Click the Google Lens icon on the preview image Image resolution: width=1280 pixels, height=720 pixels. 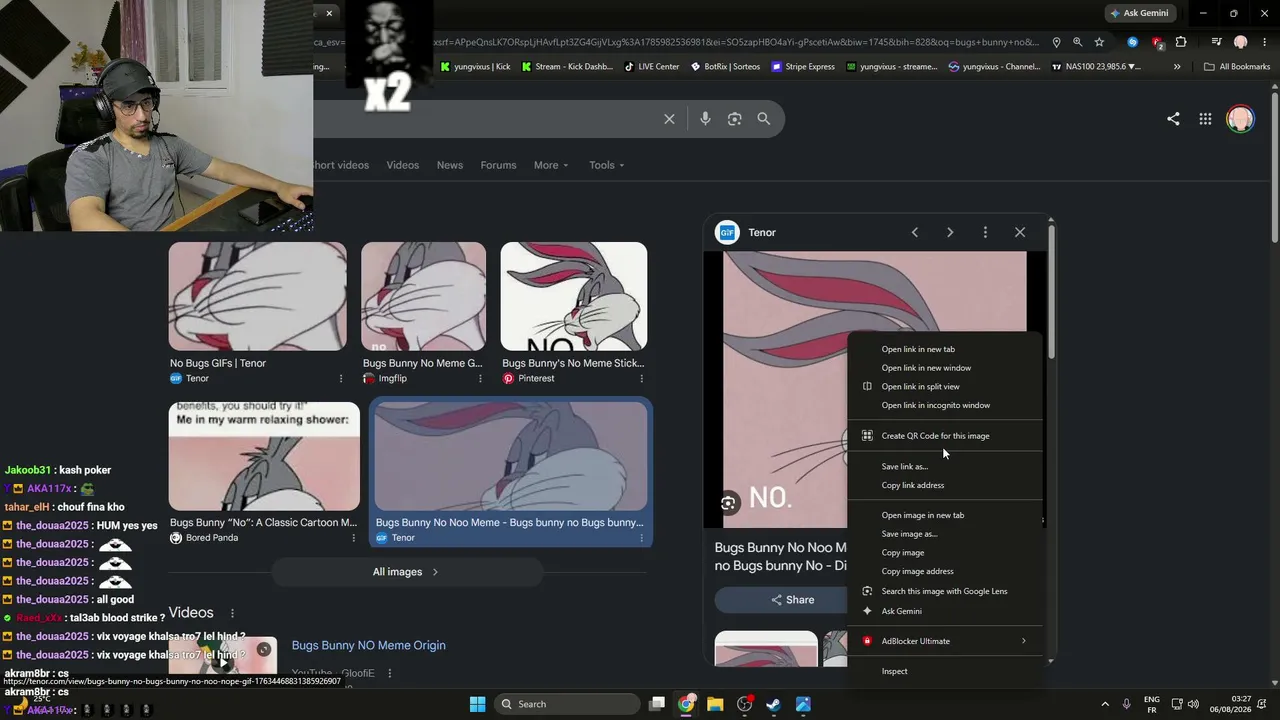point(728,503)
